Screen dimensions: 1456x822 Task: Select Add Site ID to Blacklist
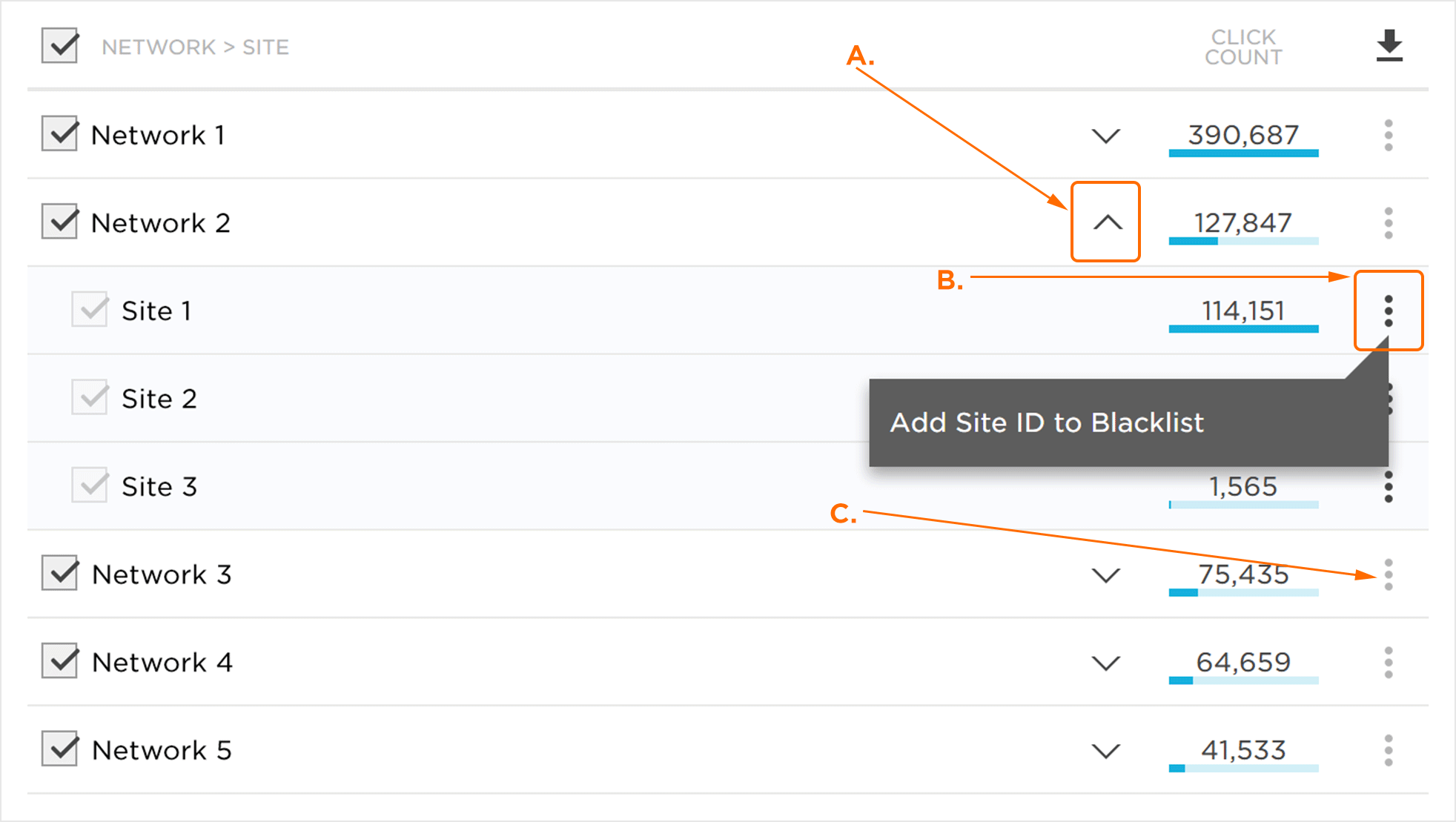[x=1047, y=422]
